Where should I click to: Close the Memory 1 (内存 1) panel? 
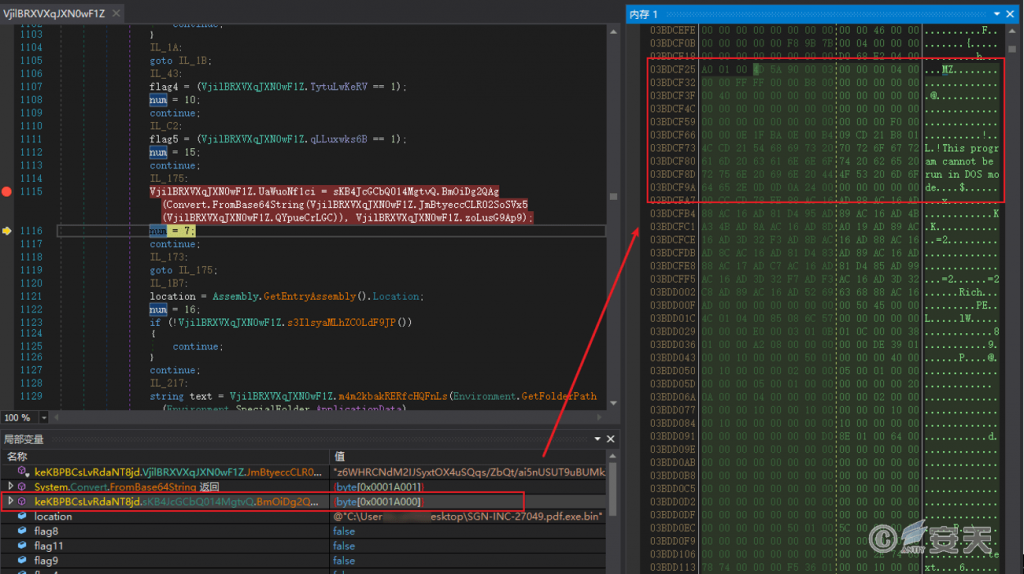[1011, 14]
